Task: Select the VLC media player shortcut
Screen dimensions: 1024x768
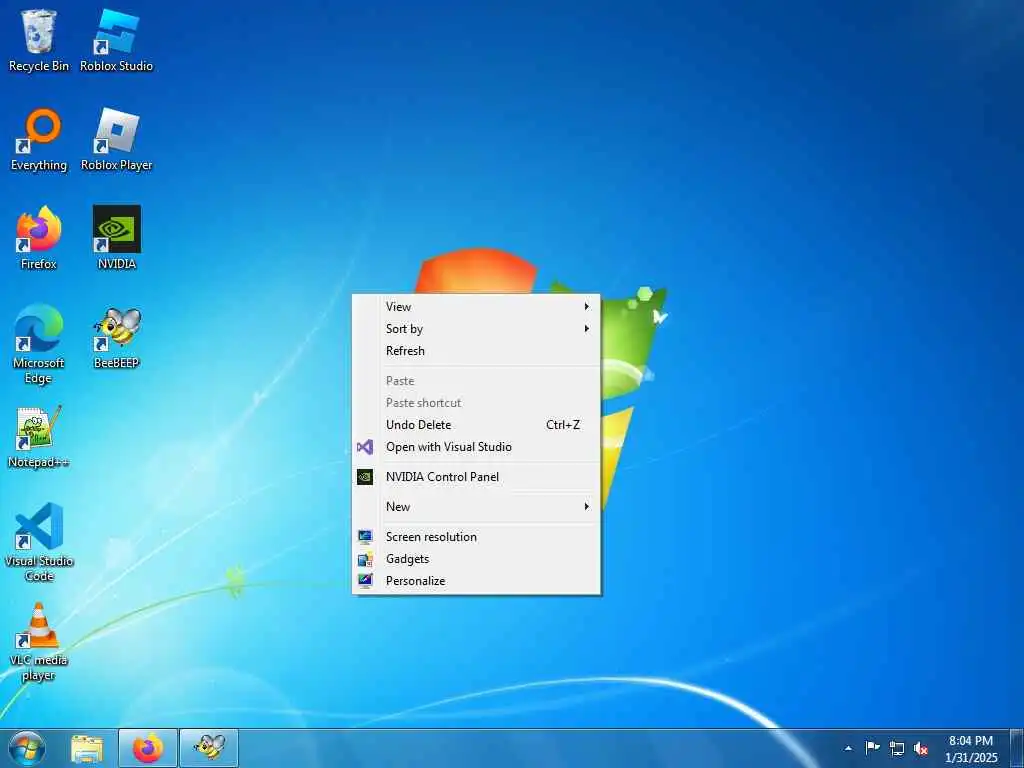Action: click(x=39, y=642)
